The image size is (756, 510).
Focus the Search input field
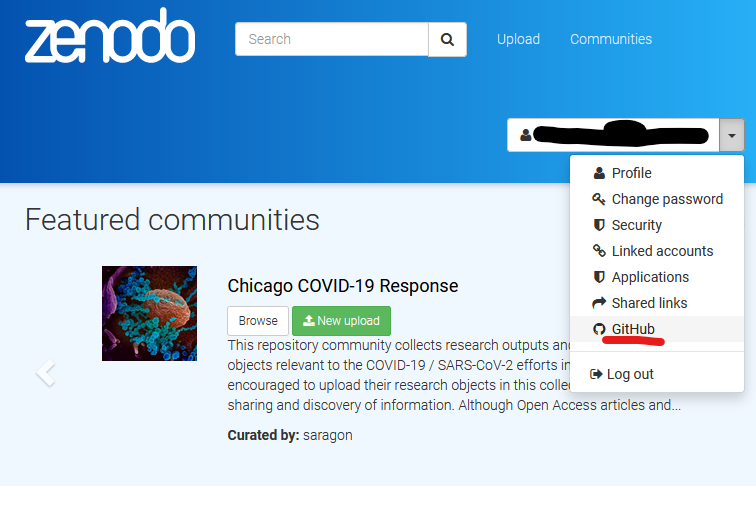pyautogui.click(x=332, y=40)
